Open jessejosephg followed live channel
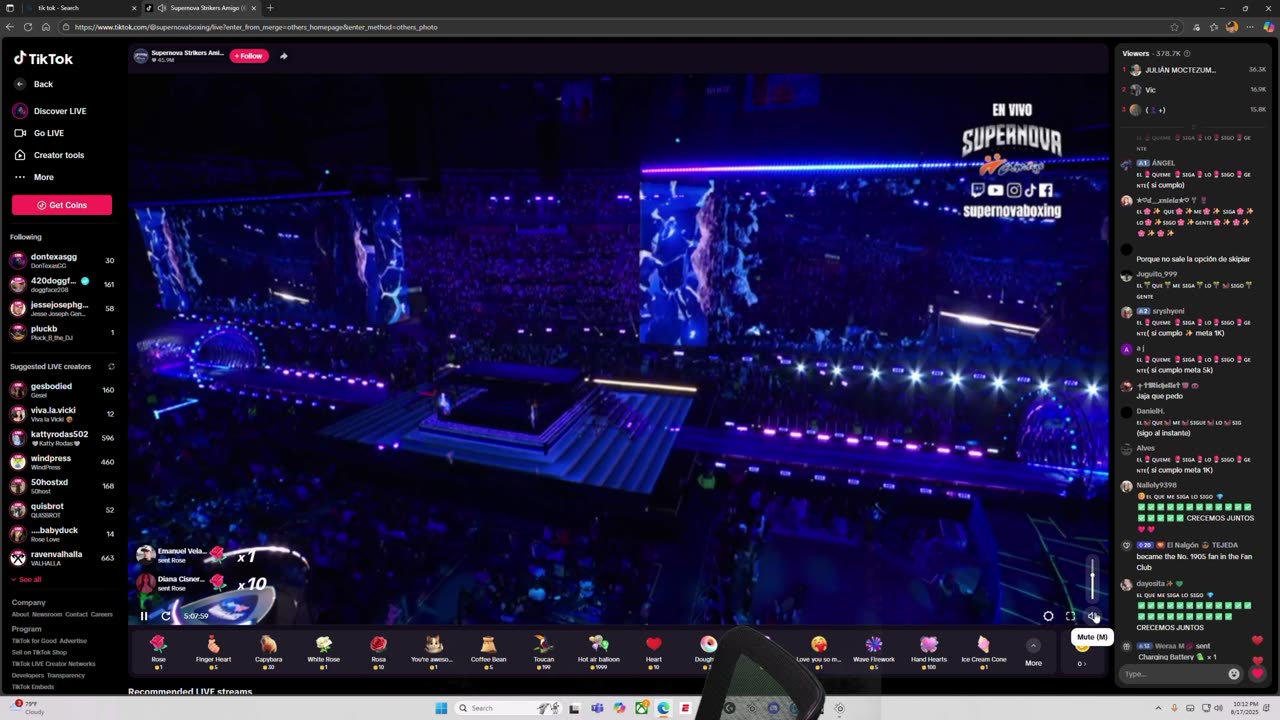The width and height of the screenshot is (1280, 720). [62, 309]
